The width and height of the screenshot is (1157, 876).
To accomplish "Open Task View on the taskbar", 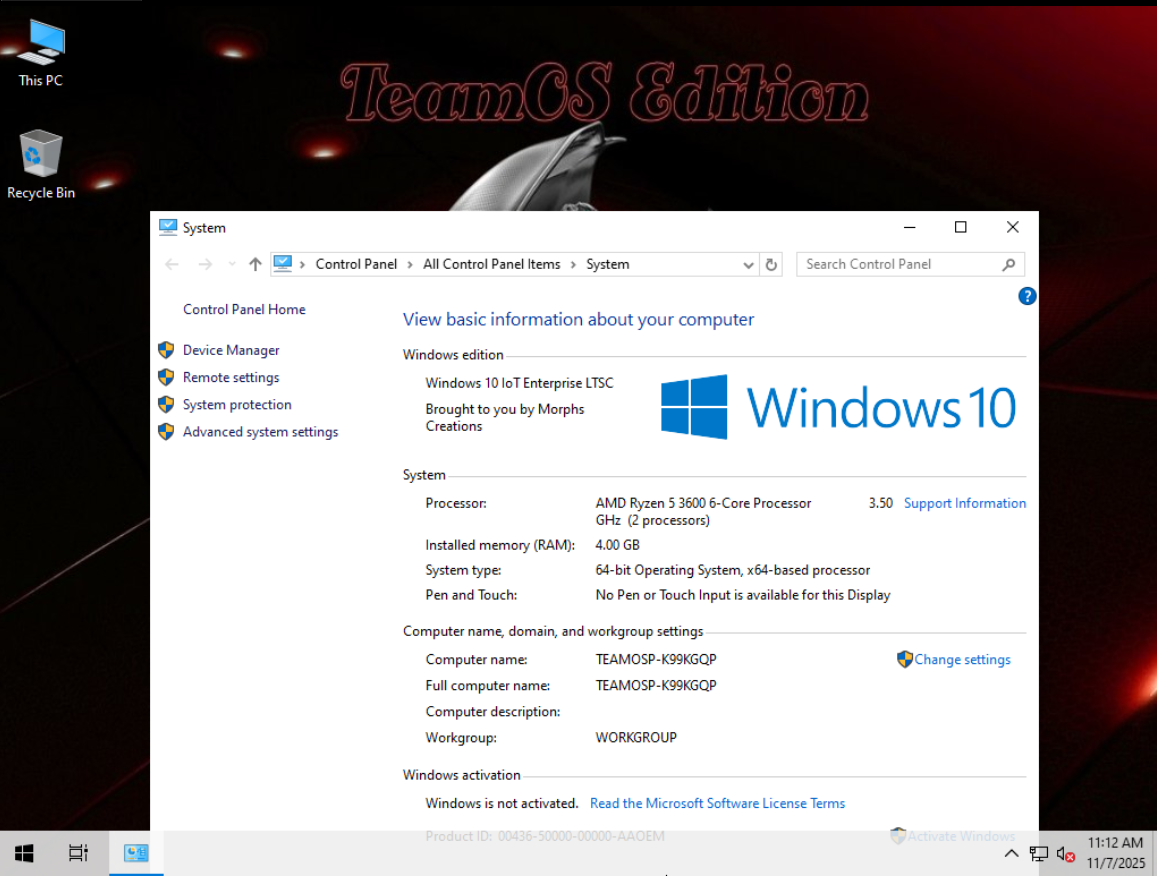I will click(x=78, y=853).
